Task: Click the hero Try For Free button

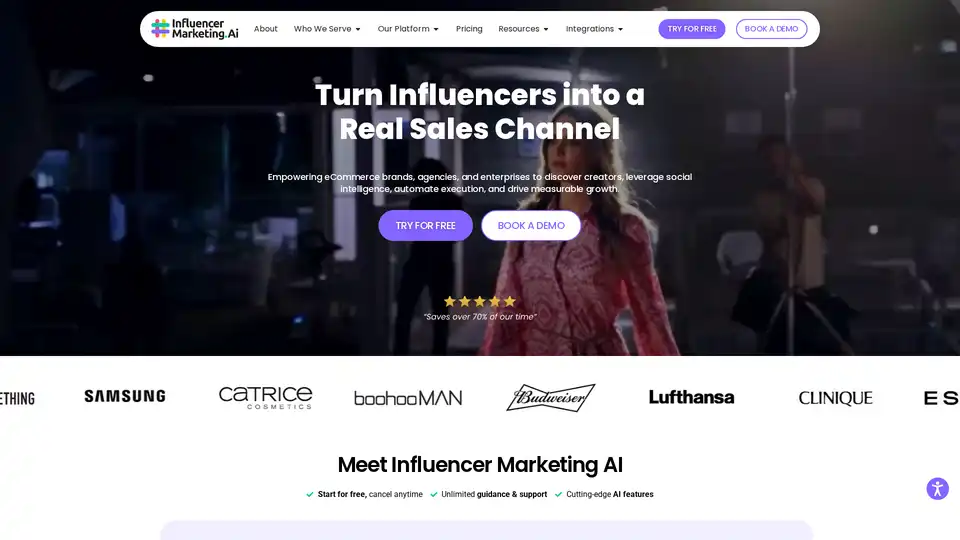Action: click(426, 225)
